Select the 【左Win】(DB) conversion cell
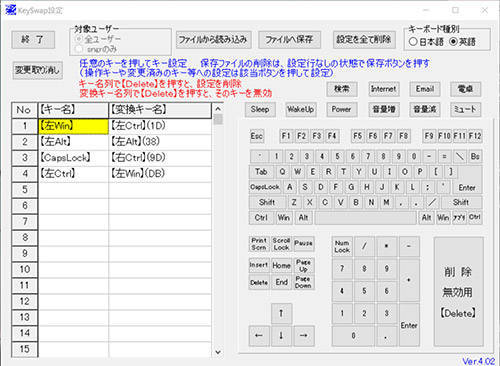 click(160, 174)
